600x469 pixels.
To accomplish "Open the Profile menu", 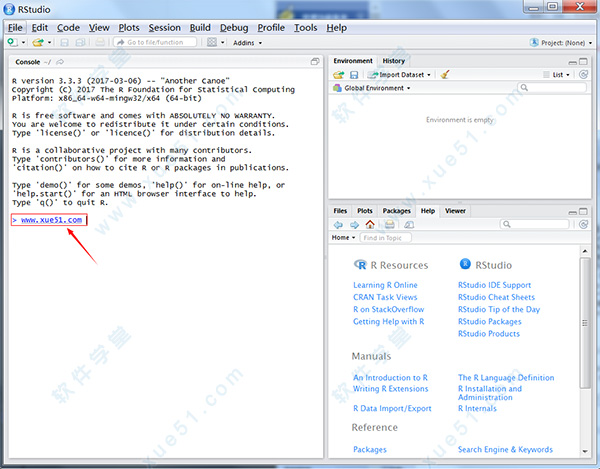I will [x=271, y=28].
